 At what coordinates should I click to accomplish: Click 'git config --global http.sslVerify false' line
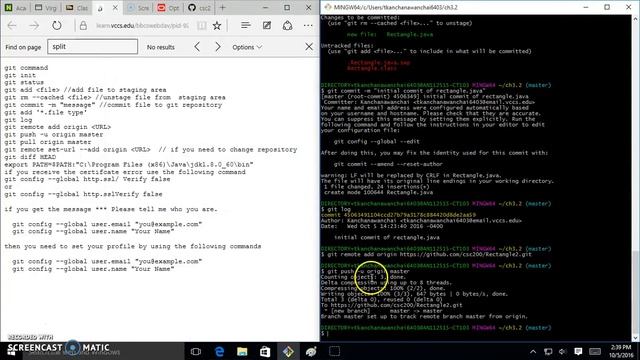83,194
